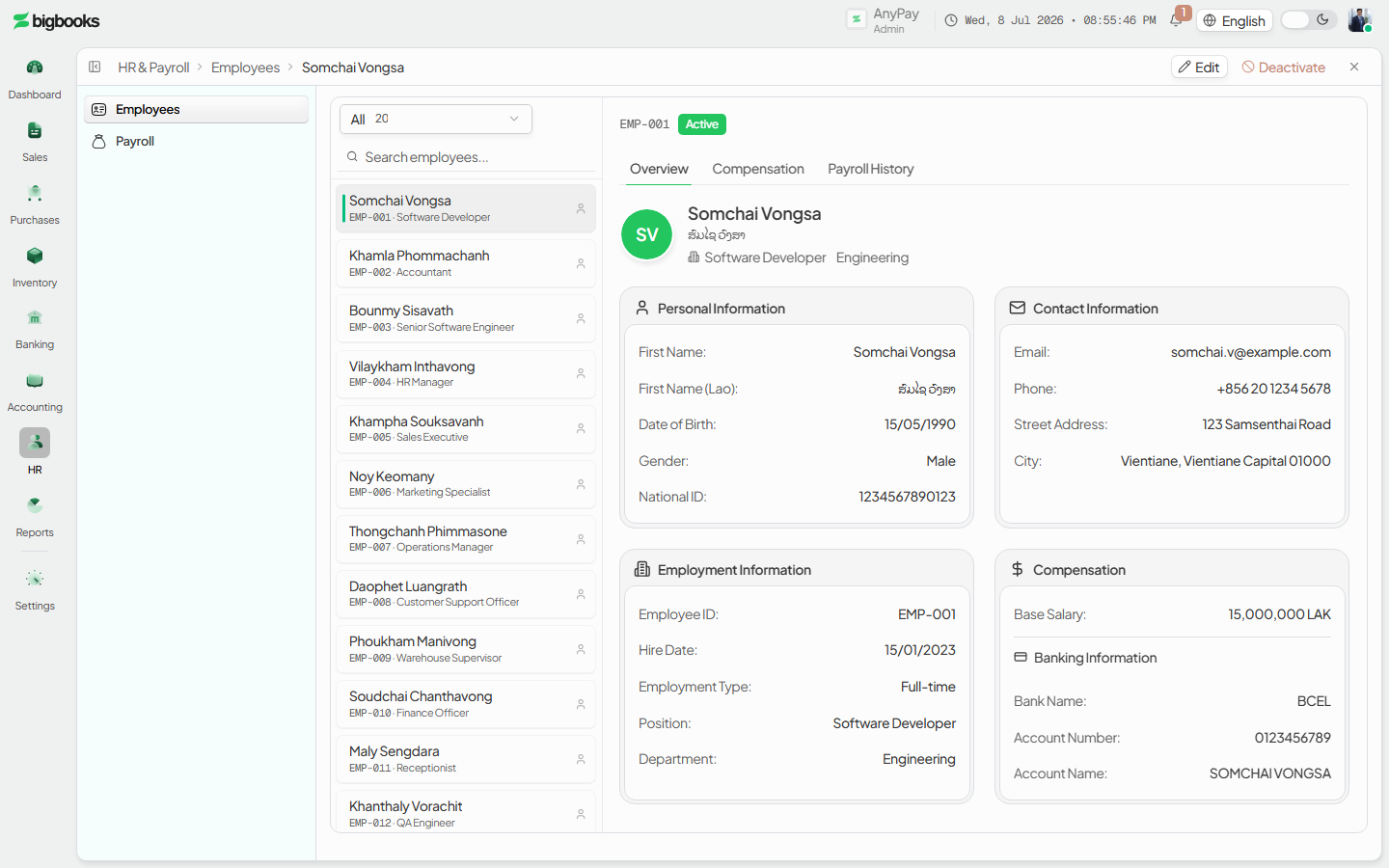1389x868 pixels.
Task: Open the Reports module icon
Action: tap(35, 505)
